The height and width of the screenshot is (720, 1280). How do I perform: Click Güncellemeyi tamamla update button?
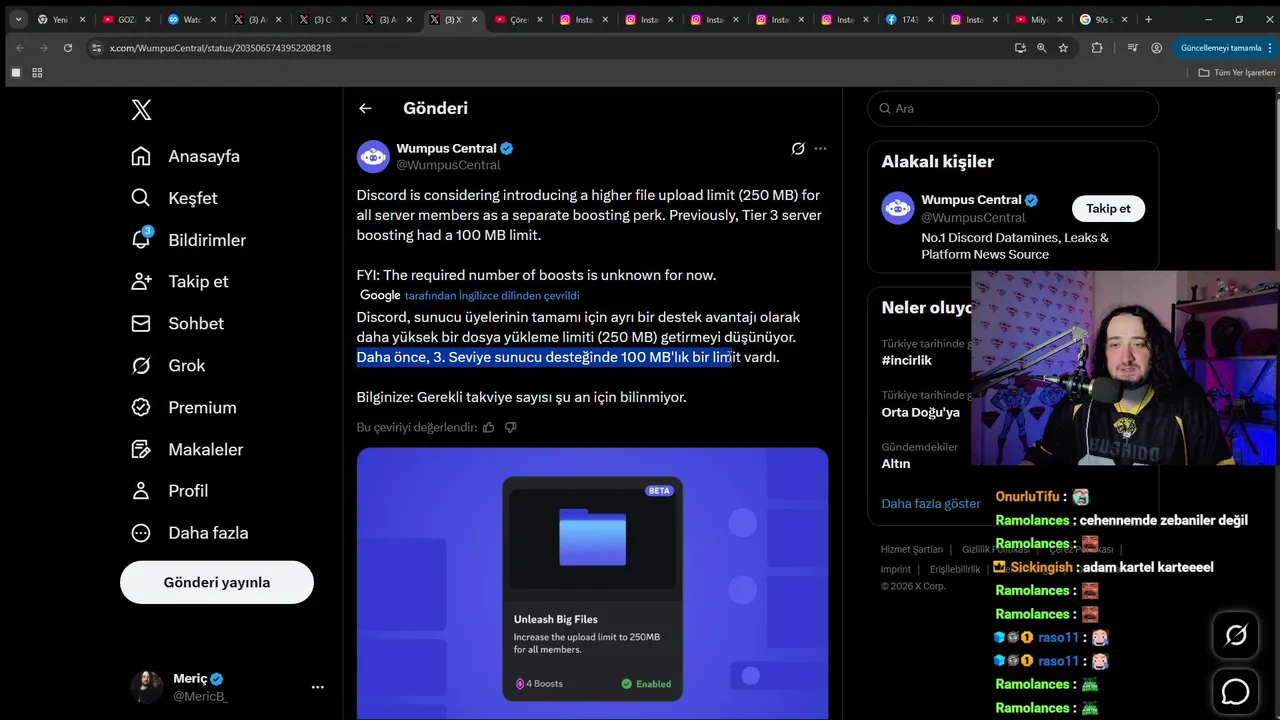1224,47
